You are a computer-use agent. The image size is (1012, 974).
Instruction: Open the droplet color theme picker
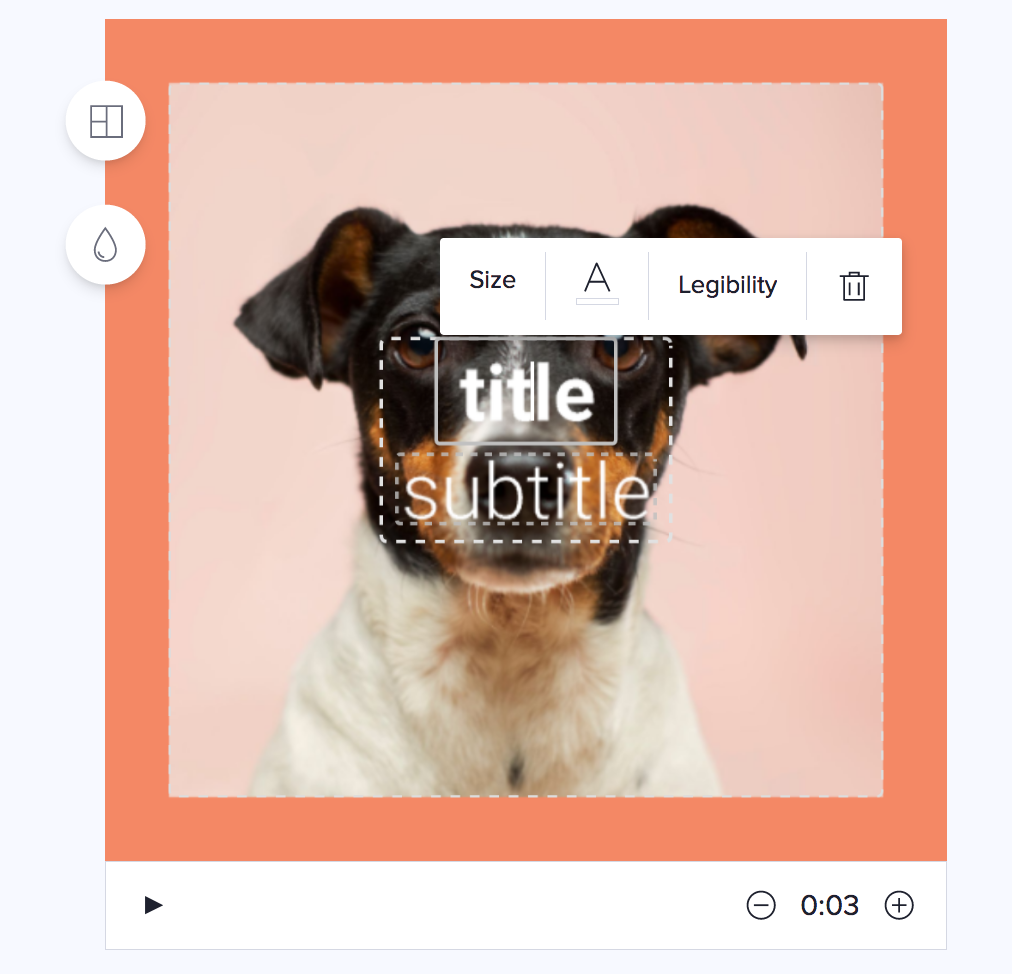point(106,245)
